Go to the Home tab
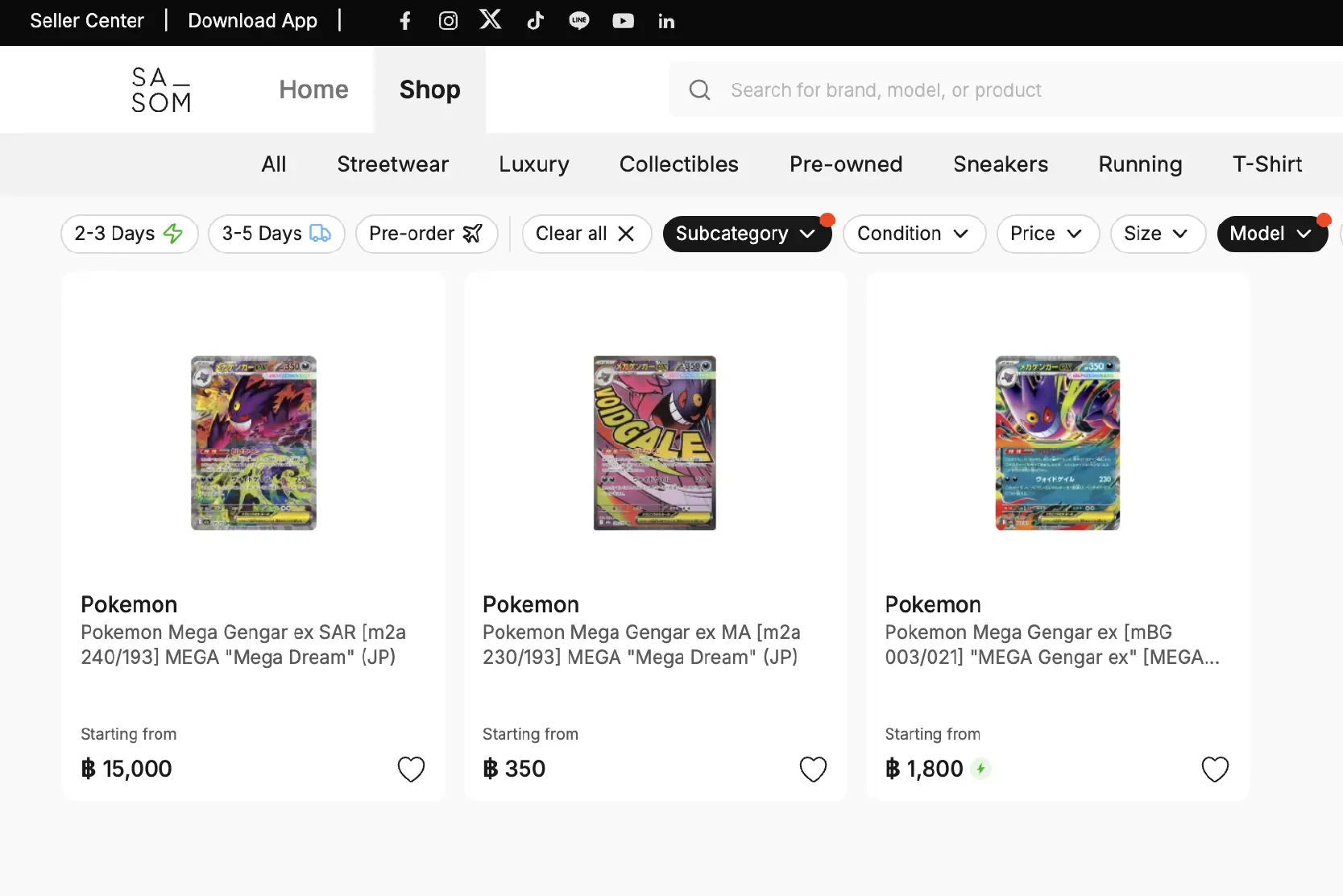Image resolution: width=1343 pixels, height=896 pixels. (x=313, y=89)
